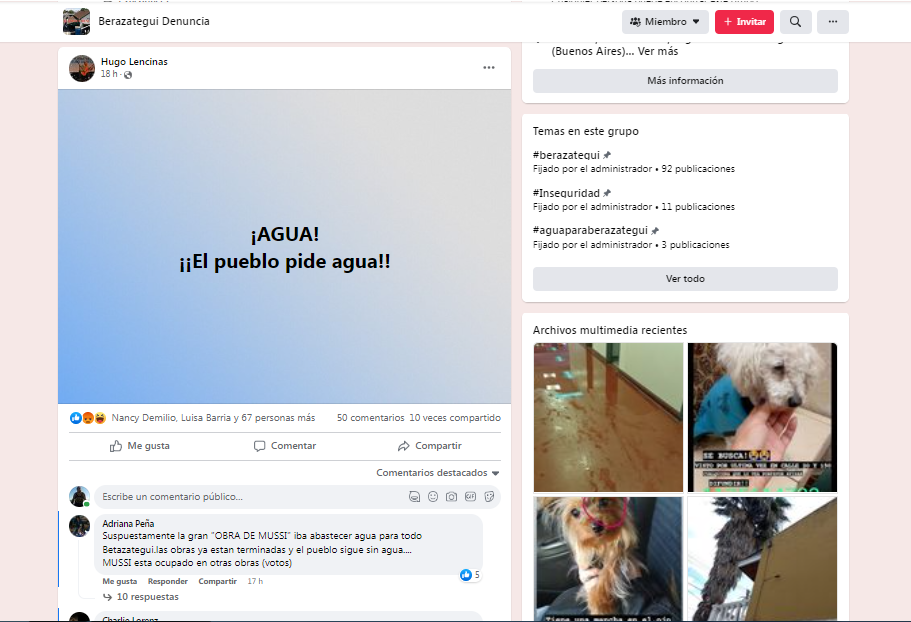Open the three-dot group options menu

point(833,21)
